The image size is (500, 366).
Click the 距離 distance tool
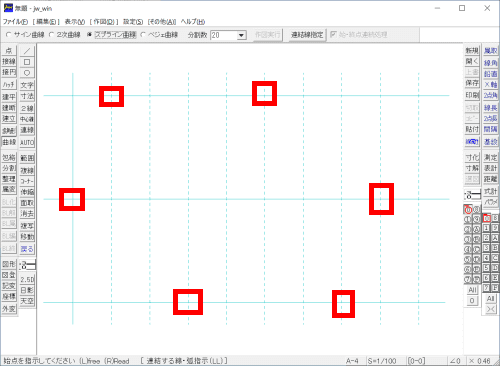point(490,179)
